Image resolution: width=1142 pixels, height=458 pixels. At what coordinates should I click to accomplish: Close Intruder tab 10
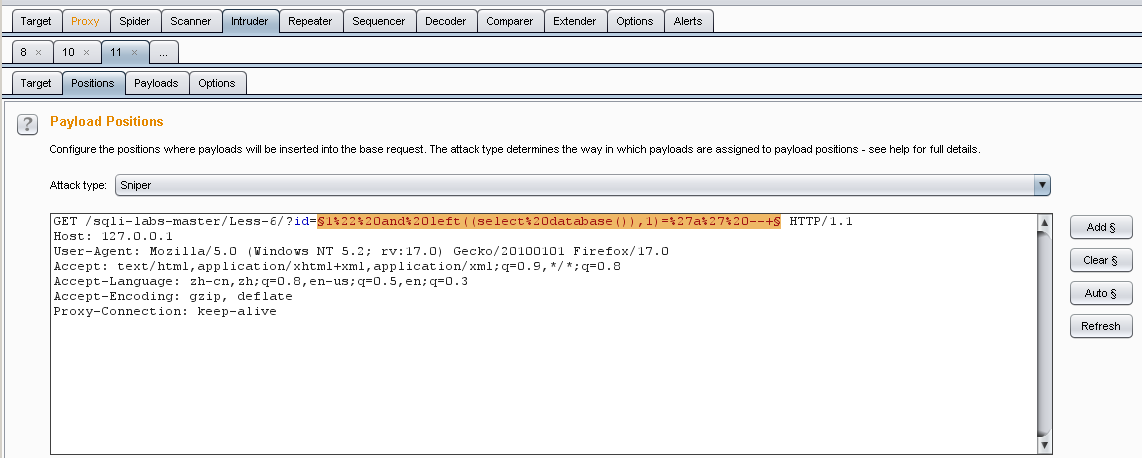tap(86, 52)
